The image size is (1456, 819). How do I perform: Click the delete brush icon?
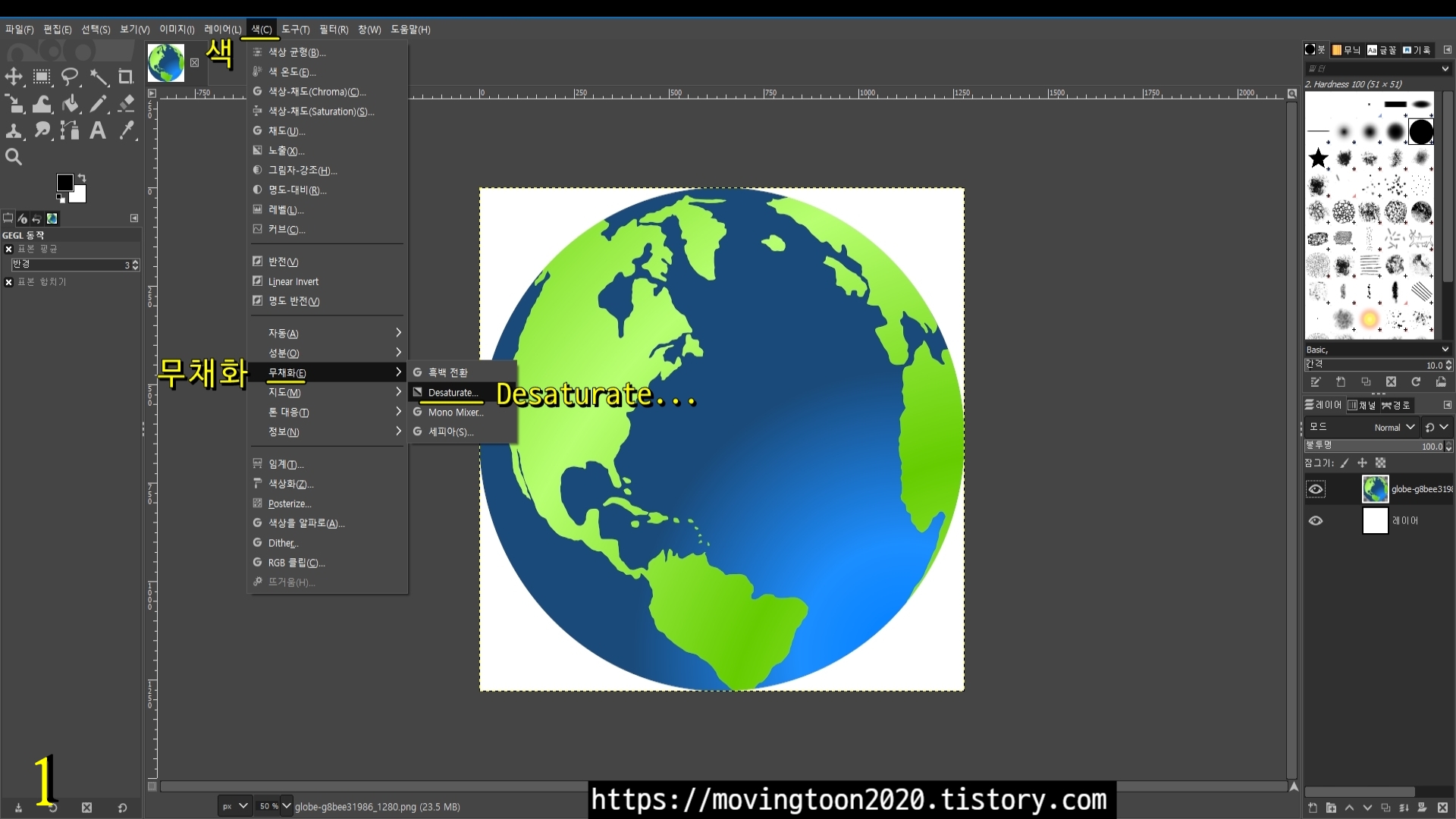coord(1391,382)
